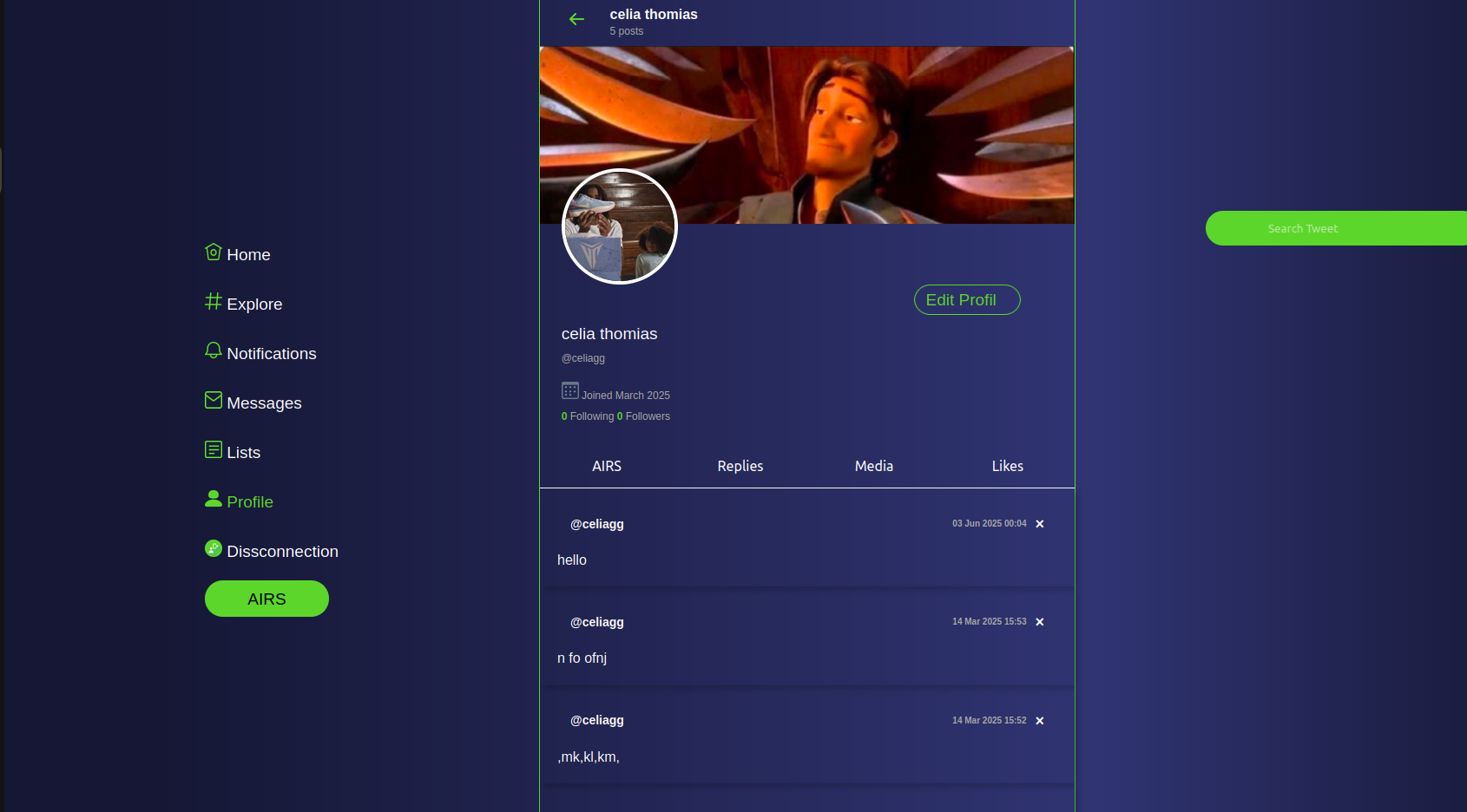Click the Home icon in sidebar
The width and height of the screenshot is (1467, 812).
click(214, 252)
